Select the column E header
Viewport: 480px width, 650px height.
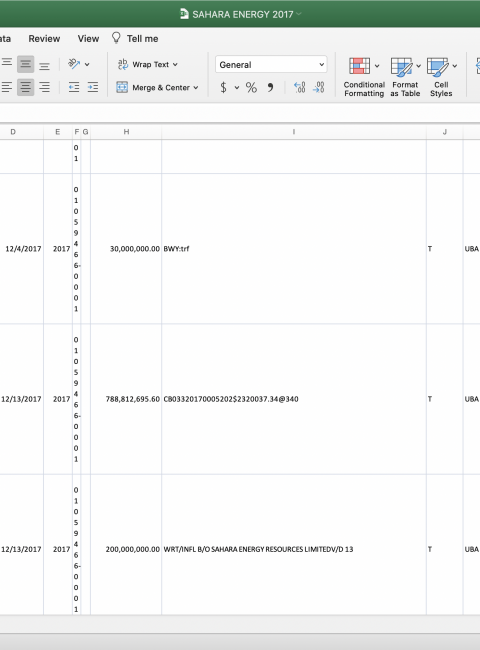click(x=58, y=132)
